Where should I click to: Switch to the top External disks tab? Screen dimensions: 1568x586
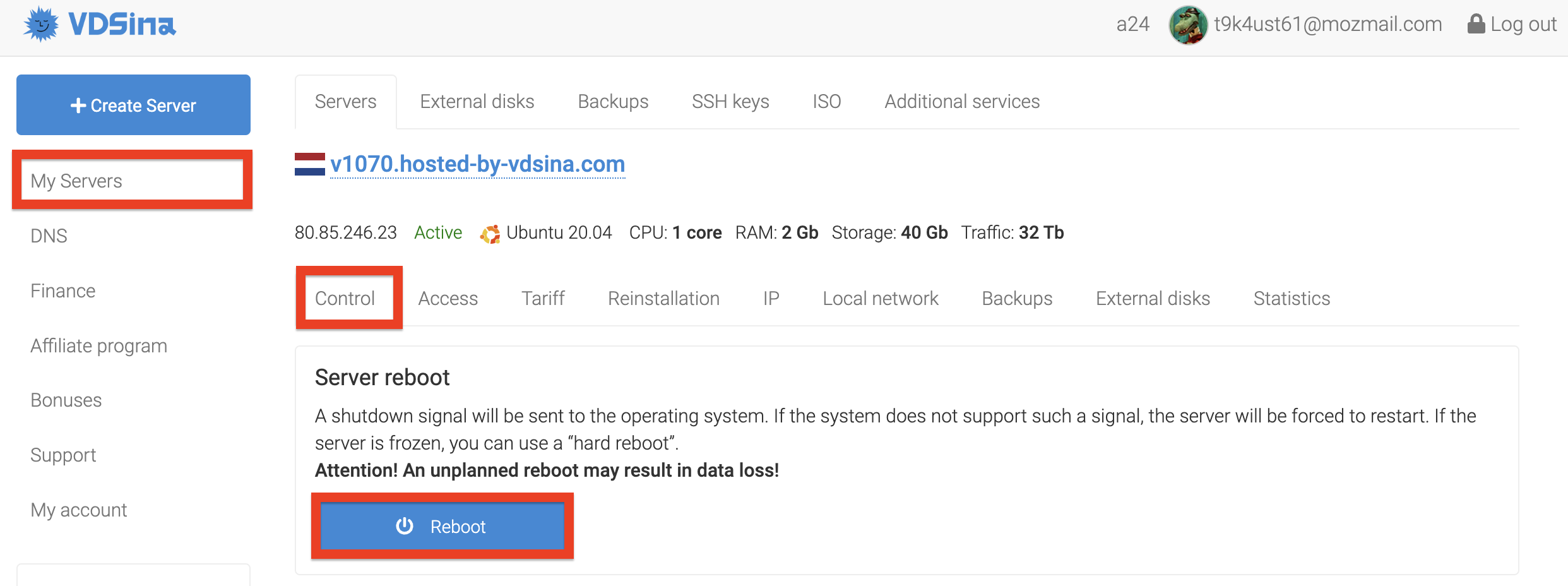(477, 102)
